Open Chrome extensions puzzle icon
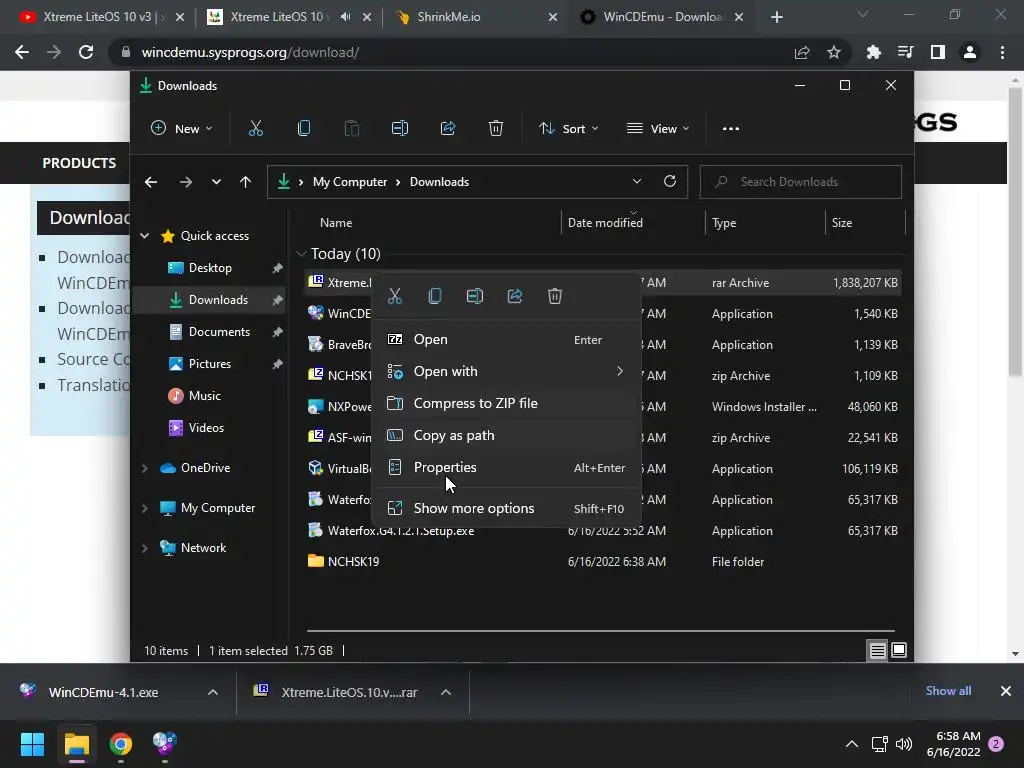 [873, 52]
